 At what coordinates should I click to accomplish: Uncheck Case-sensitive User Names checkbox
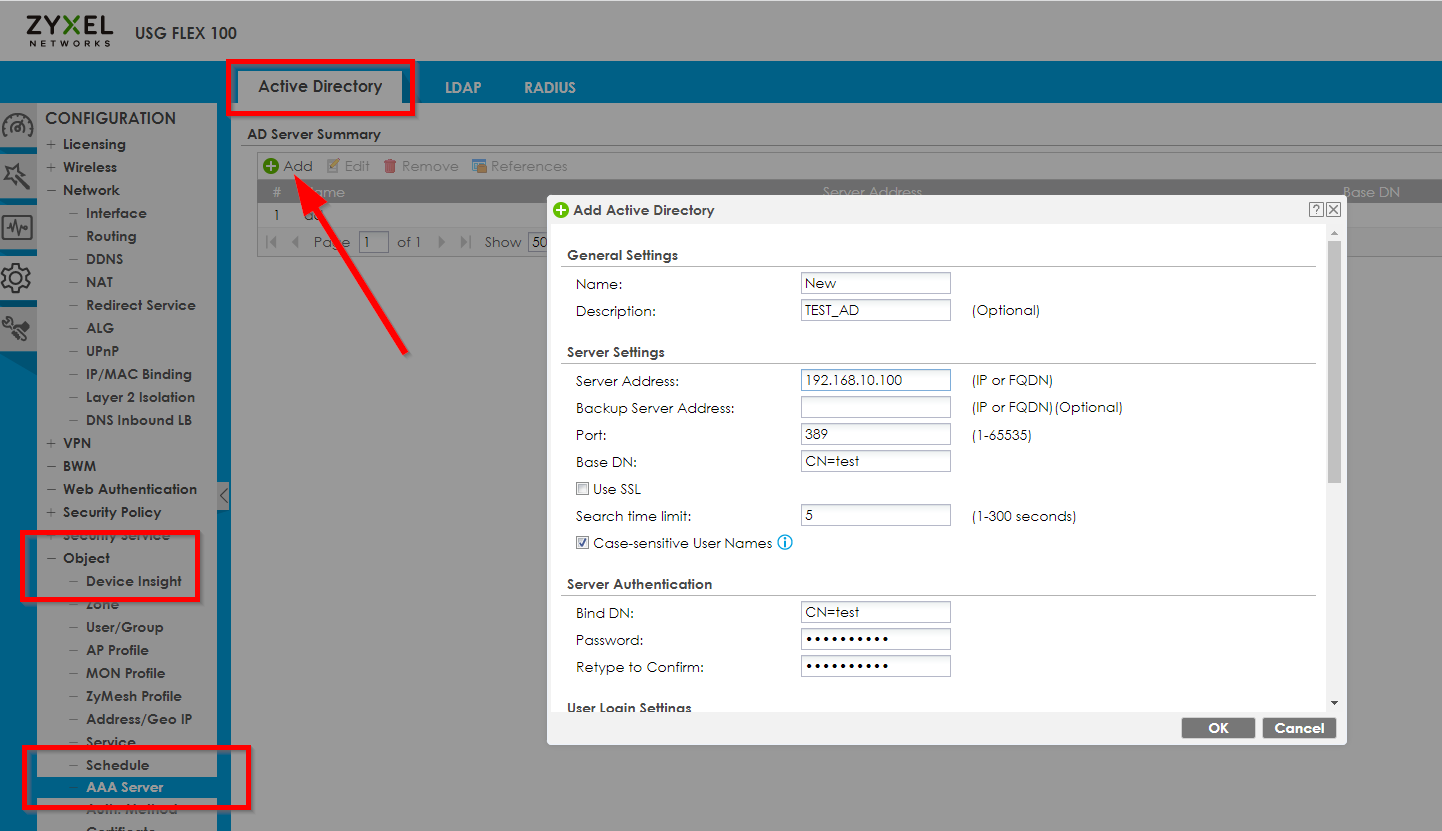point(582,543)
